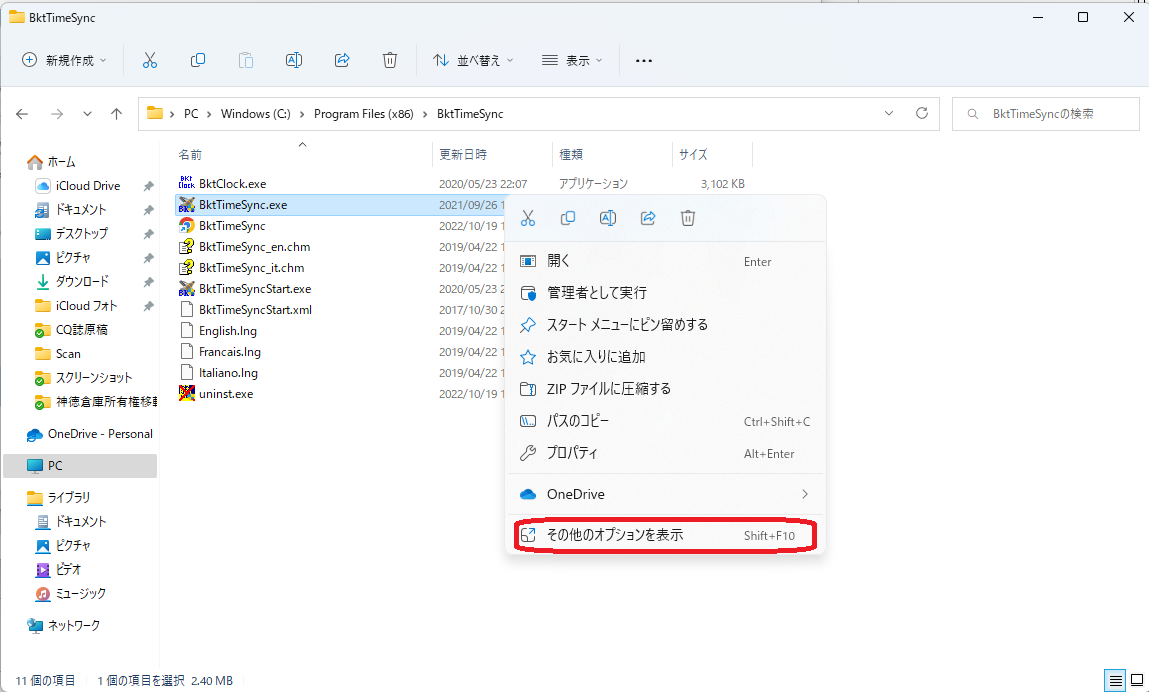
Task: Go forward with the right arrow
Action: click(x=56, y=114)
